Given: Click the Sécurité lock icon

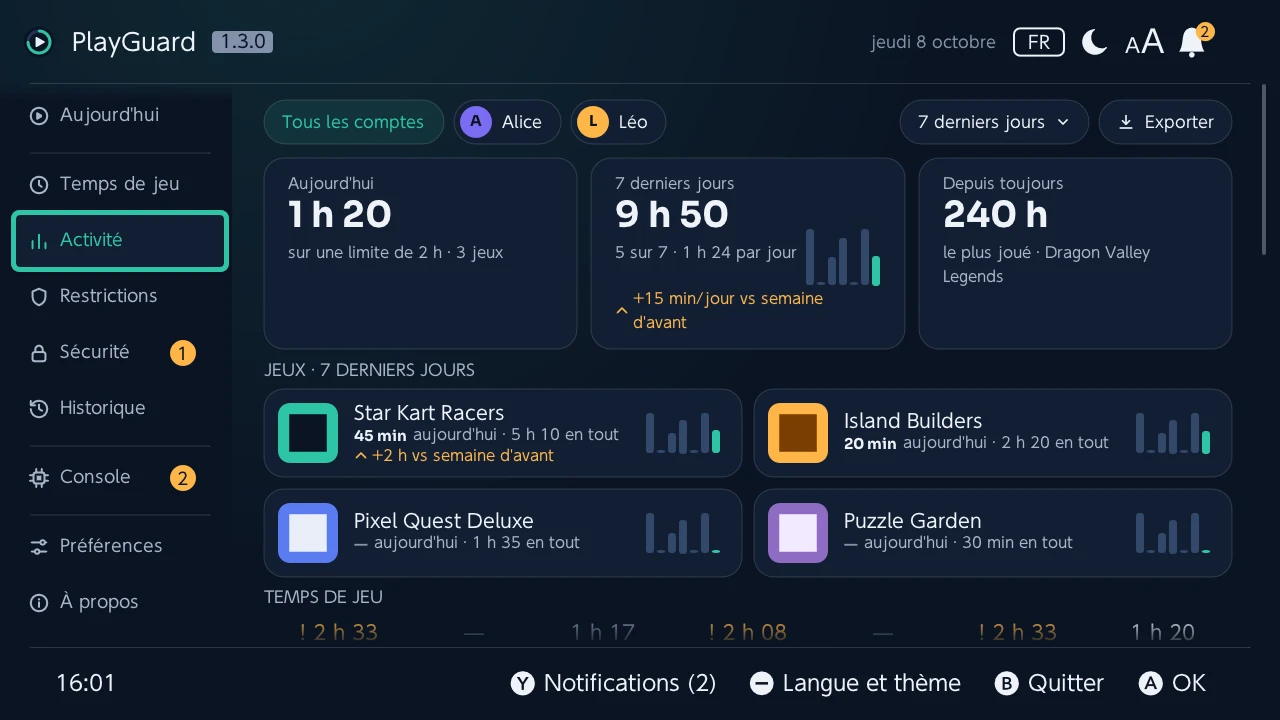Looking at the screenshot, I should click(39, 353).
